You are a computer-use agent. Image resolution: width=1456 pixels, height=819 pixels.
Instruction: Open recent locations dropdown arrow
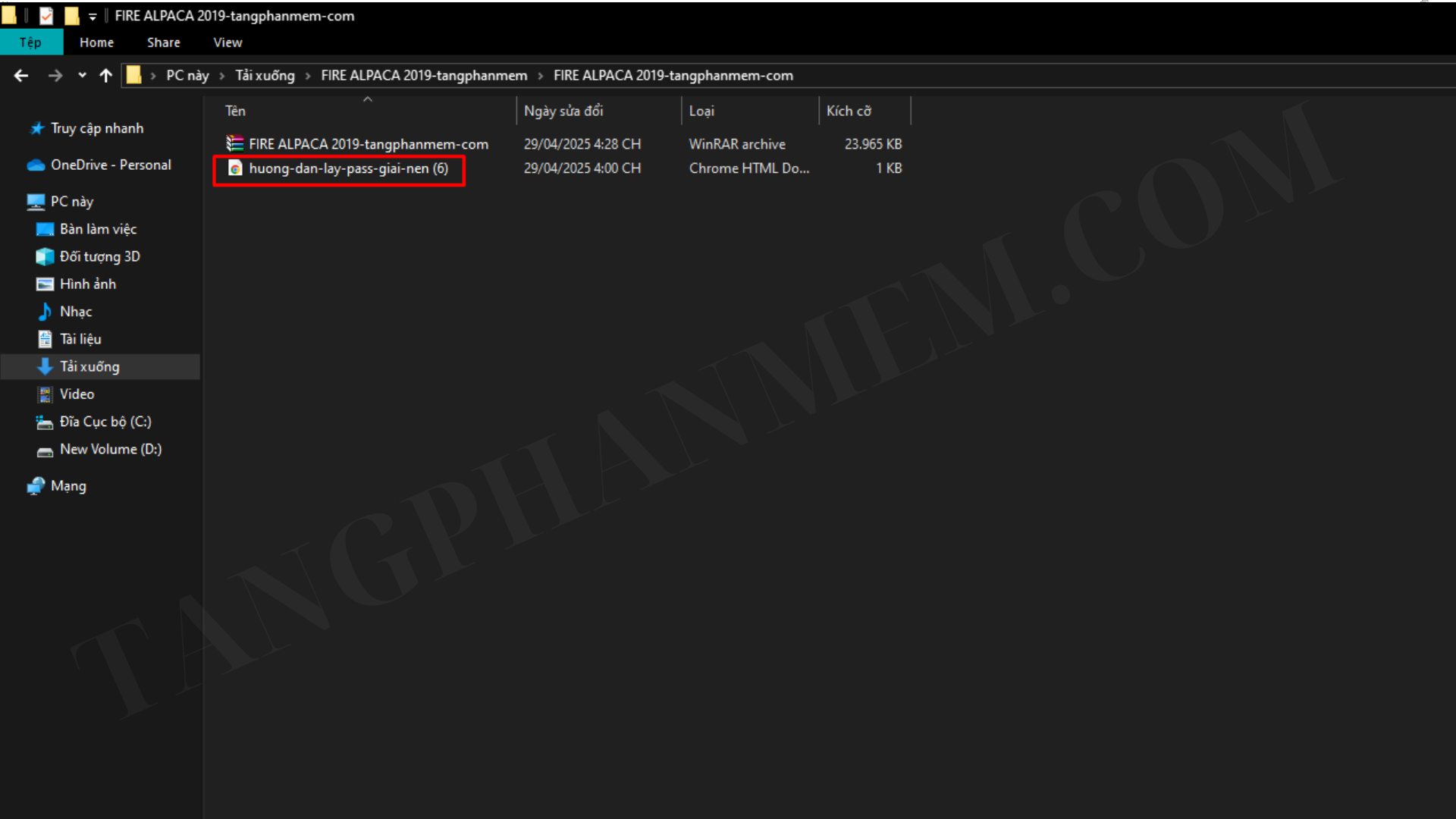(x=82, y=75)
